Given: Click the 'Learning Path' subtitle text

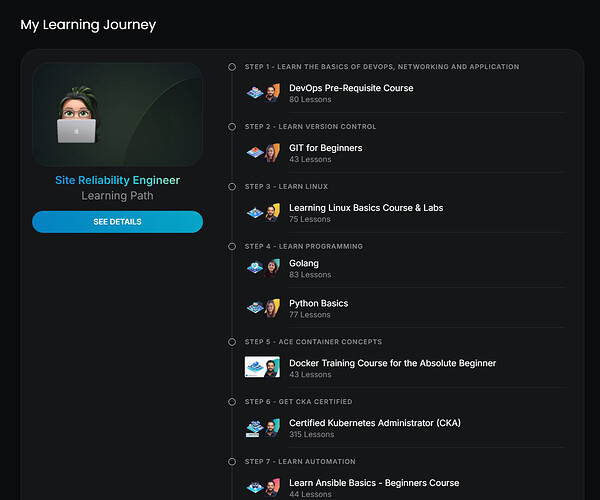Looking at the screenshot, I should pyautogui.click(x=117, y=196).
